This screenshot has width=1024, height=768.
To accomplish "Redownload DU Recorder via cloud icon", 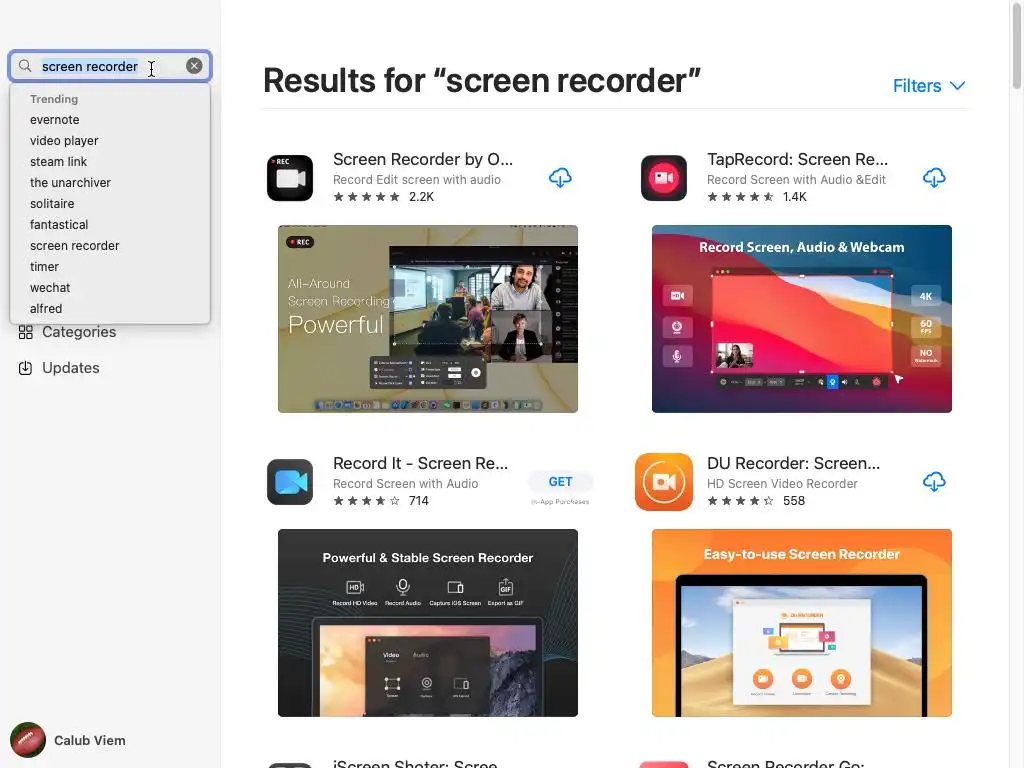I will [934, 482].
